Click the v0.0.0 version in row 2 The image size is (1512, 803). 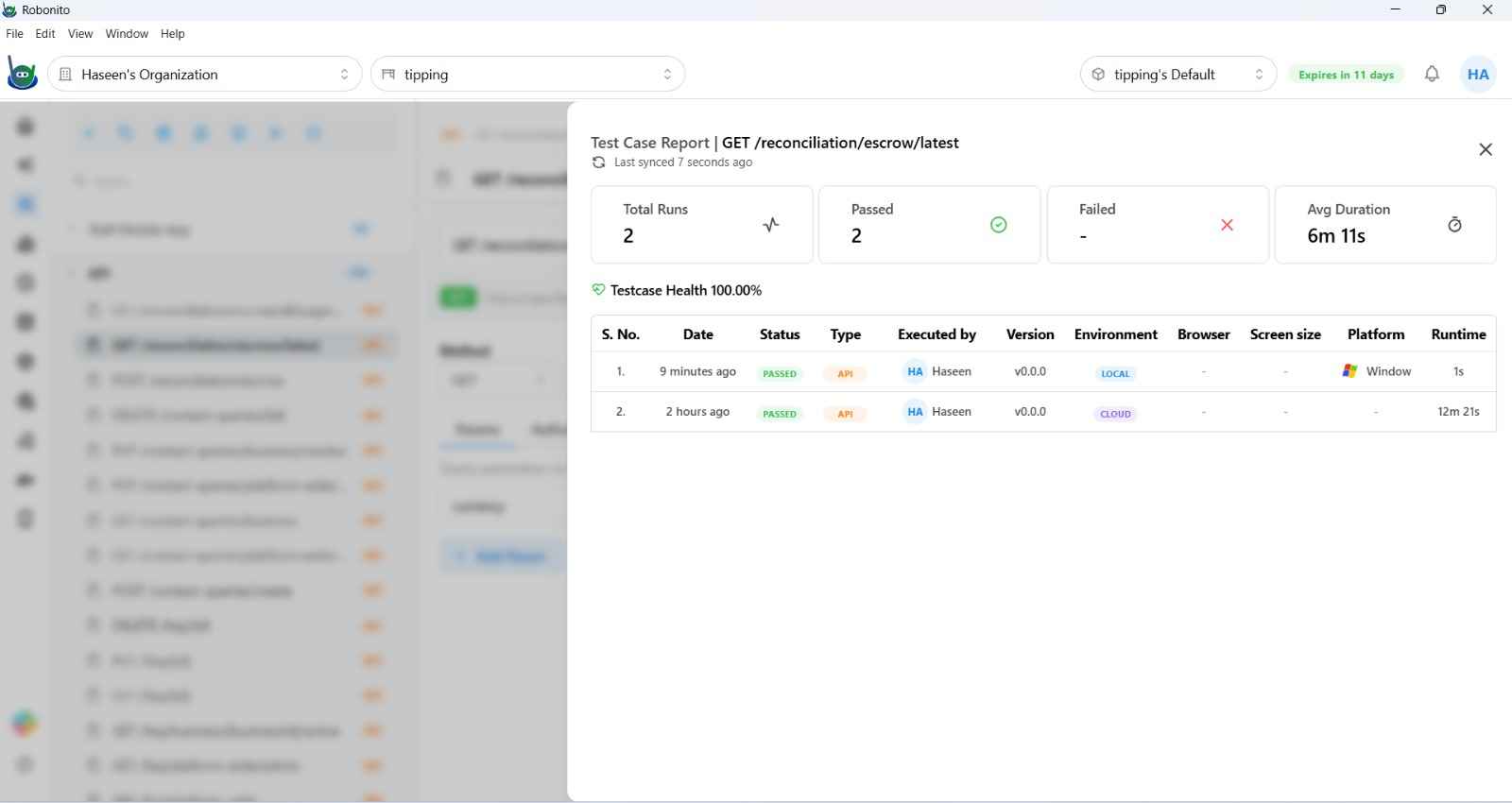click(x=1030, y=412)
